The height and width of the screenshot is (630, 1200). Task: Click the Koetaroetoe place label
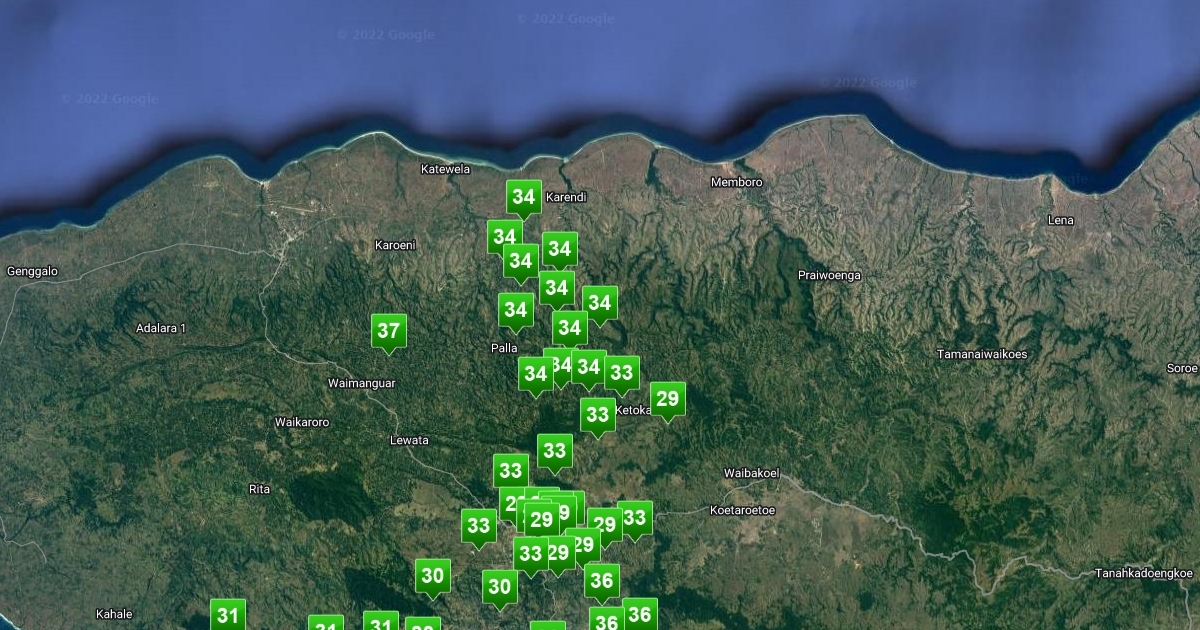pos(742,510)
